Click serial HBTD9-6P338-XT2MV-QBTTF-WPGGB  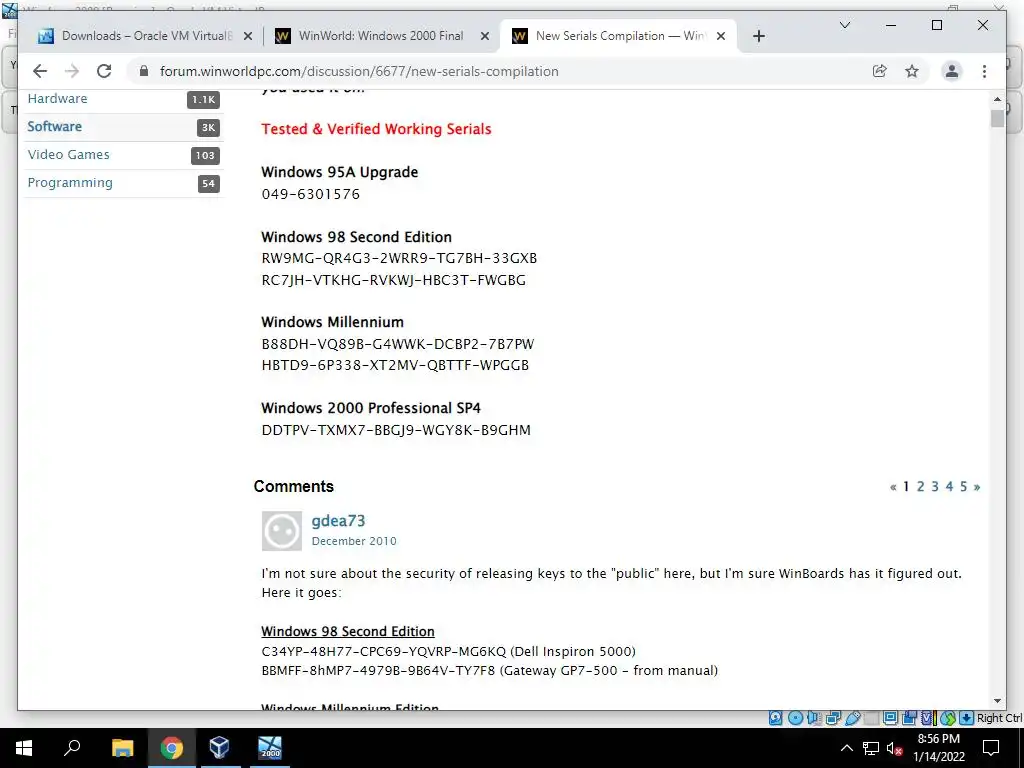pos(395,365)
